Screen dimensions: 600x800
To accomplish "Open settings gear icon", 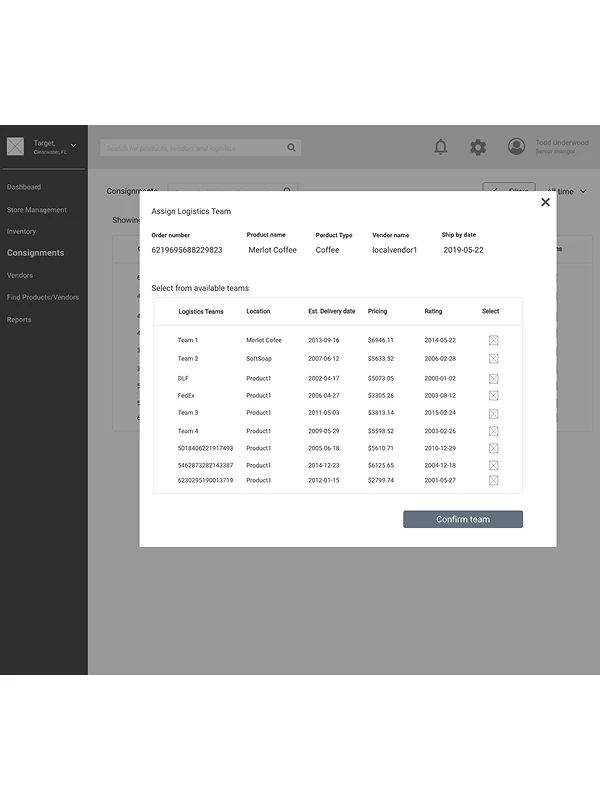I will pos(478,147).
